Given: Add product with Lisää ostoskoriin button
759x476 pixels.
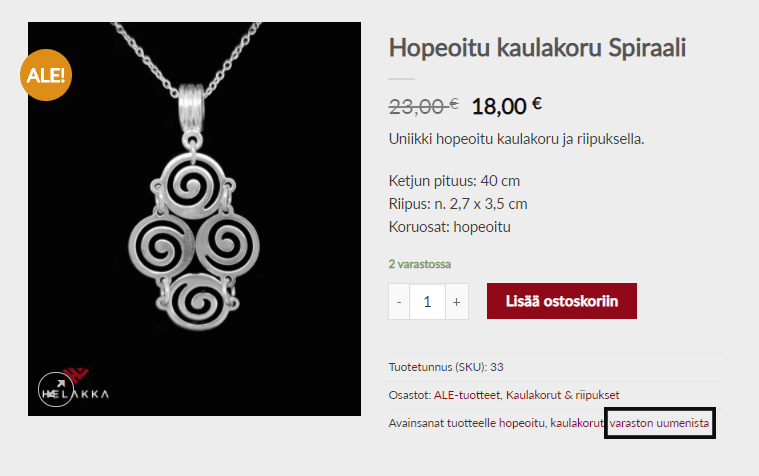Looking at the screenshot, I should pyautogui.click(x=562, y=301).
